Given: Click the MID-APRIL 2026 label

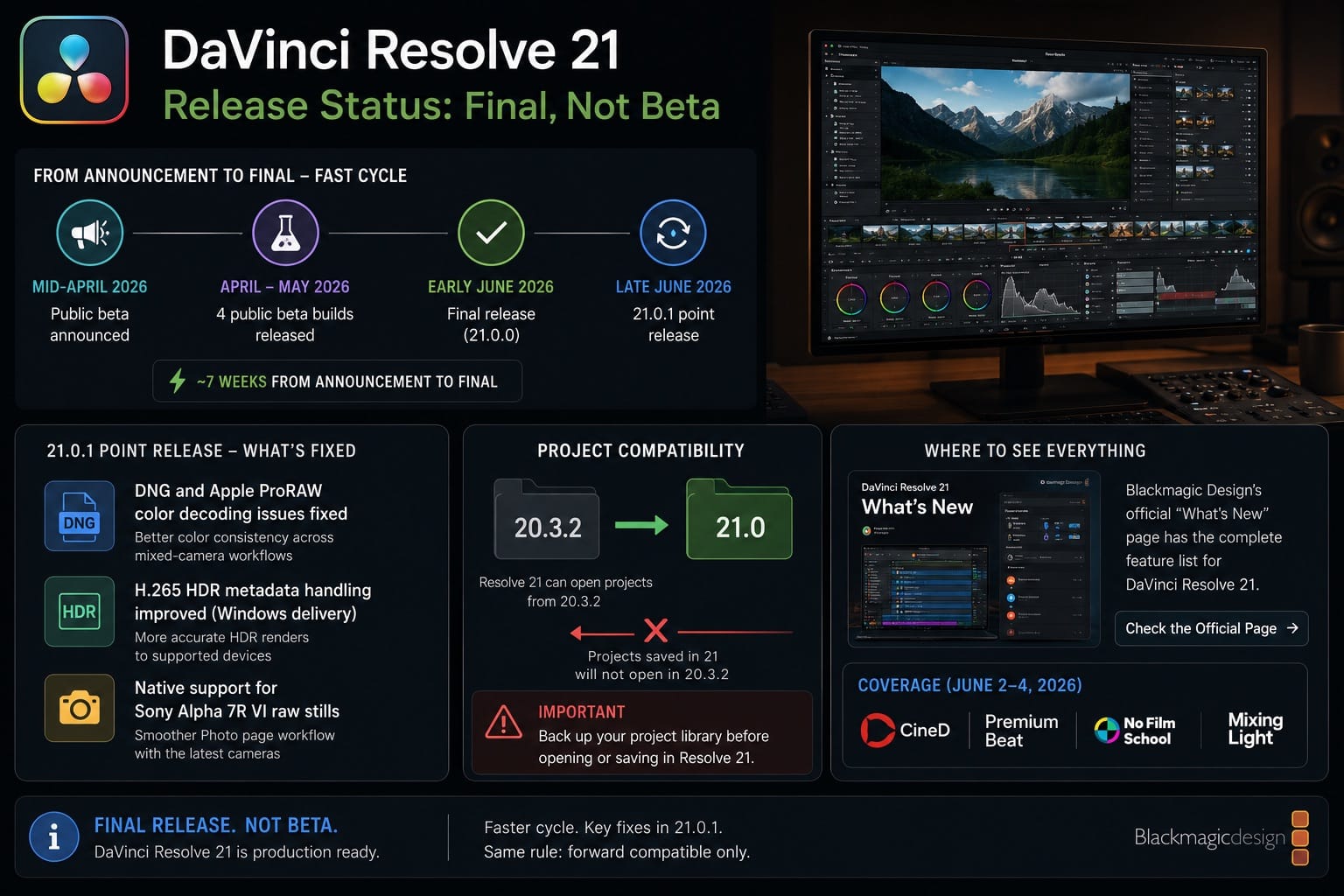Looking at the screenshot, I should pyautogui.click(x=89, y=287).
